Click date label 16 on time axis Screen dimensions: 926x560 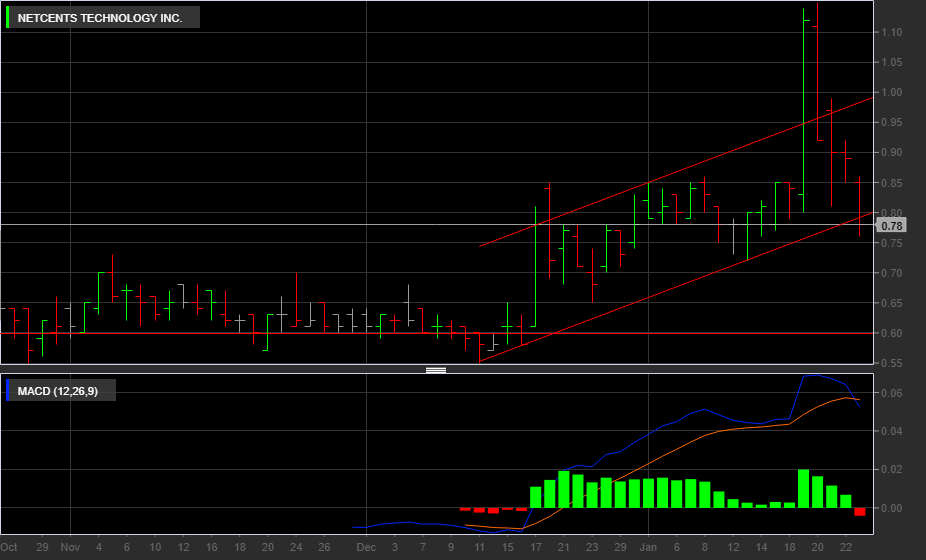click(x=211, y=548)
